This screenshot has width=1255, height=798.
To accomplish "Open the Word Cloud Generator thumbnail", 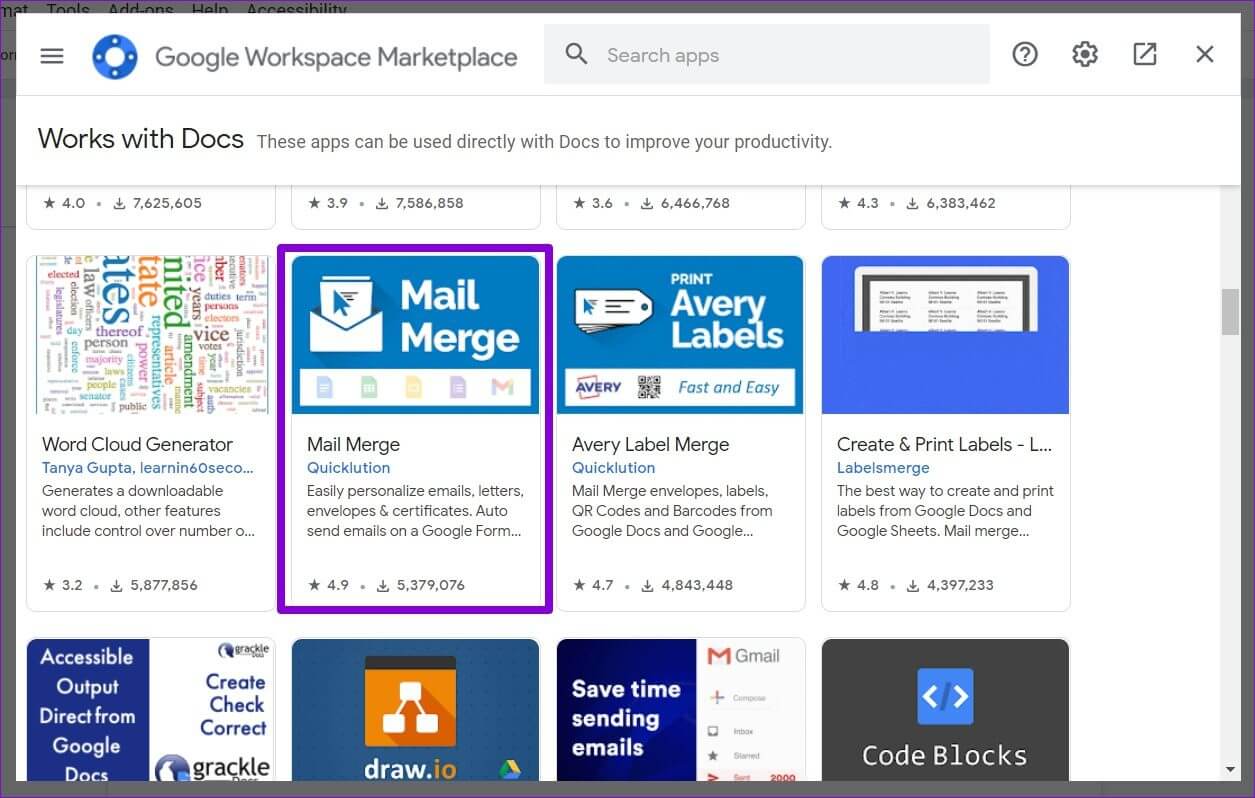I will (x=151, y=334).
